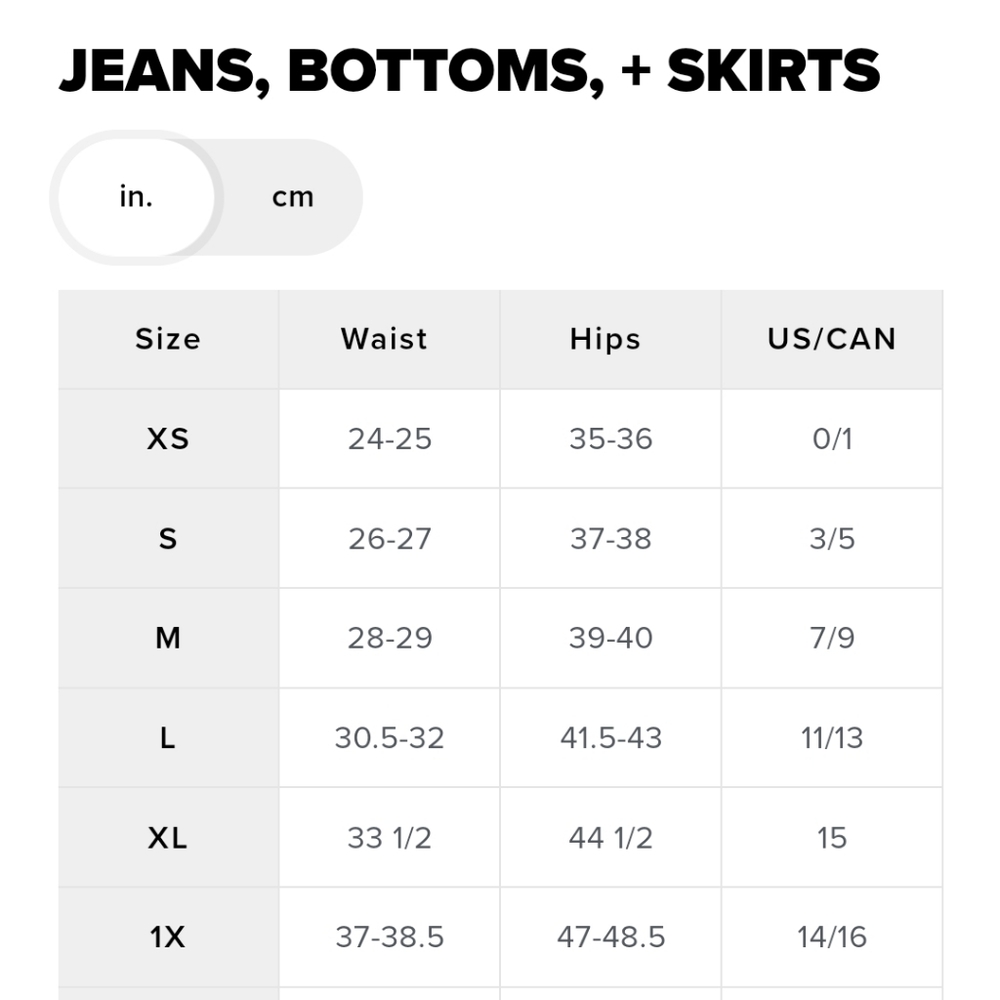Click the Jeans, Bottoms, + Skirts heading
Viewport: 1000px width, 1000px height.
pos(469,71)
